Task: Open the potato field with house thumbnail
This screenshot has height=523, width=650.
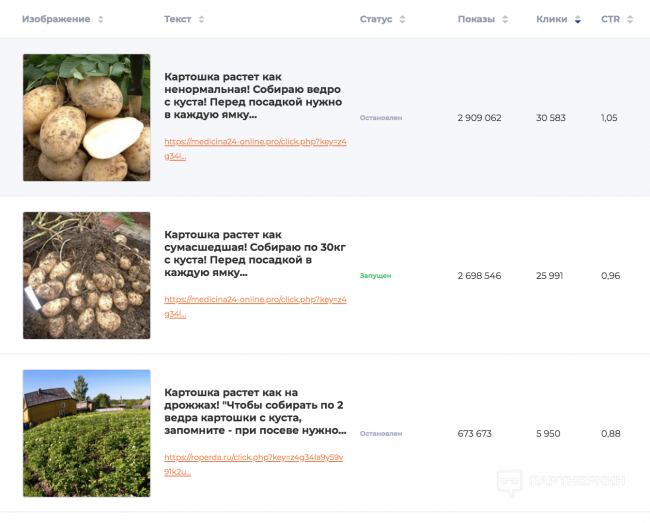Action: tap(86, 433)
